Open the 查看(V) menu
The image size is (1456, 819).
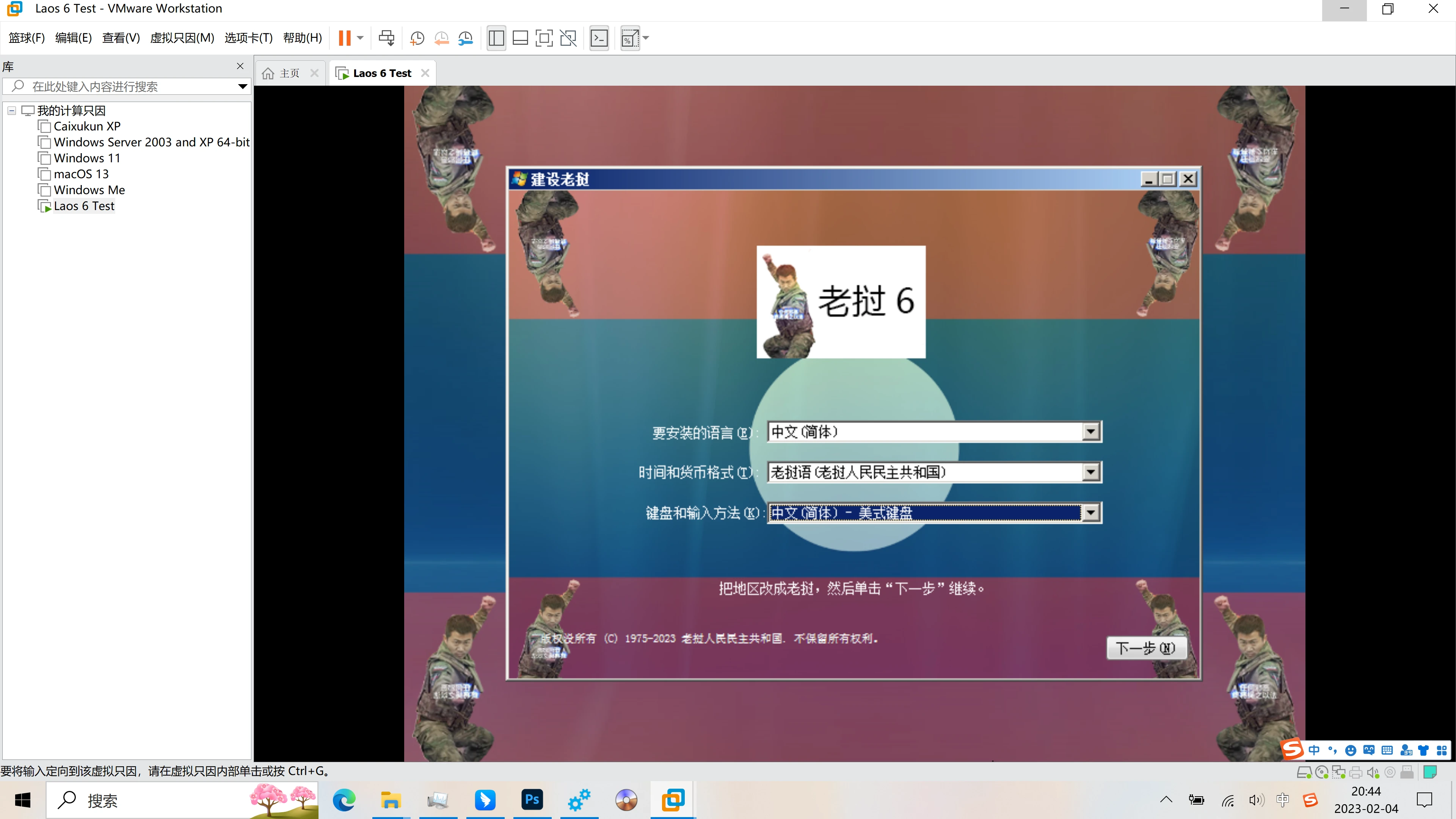coord(121,38)
